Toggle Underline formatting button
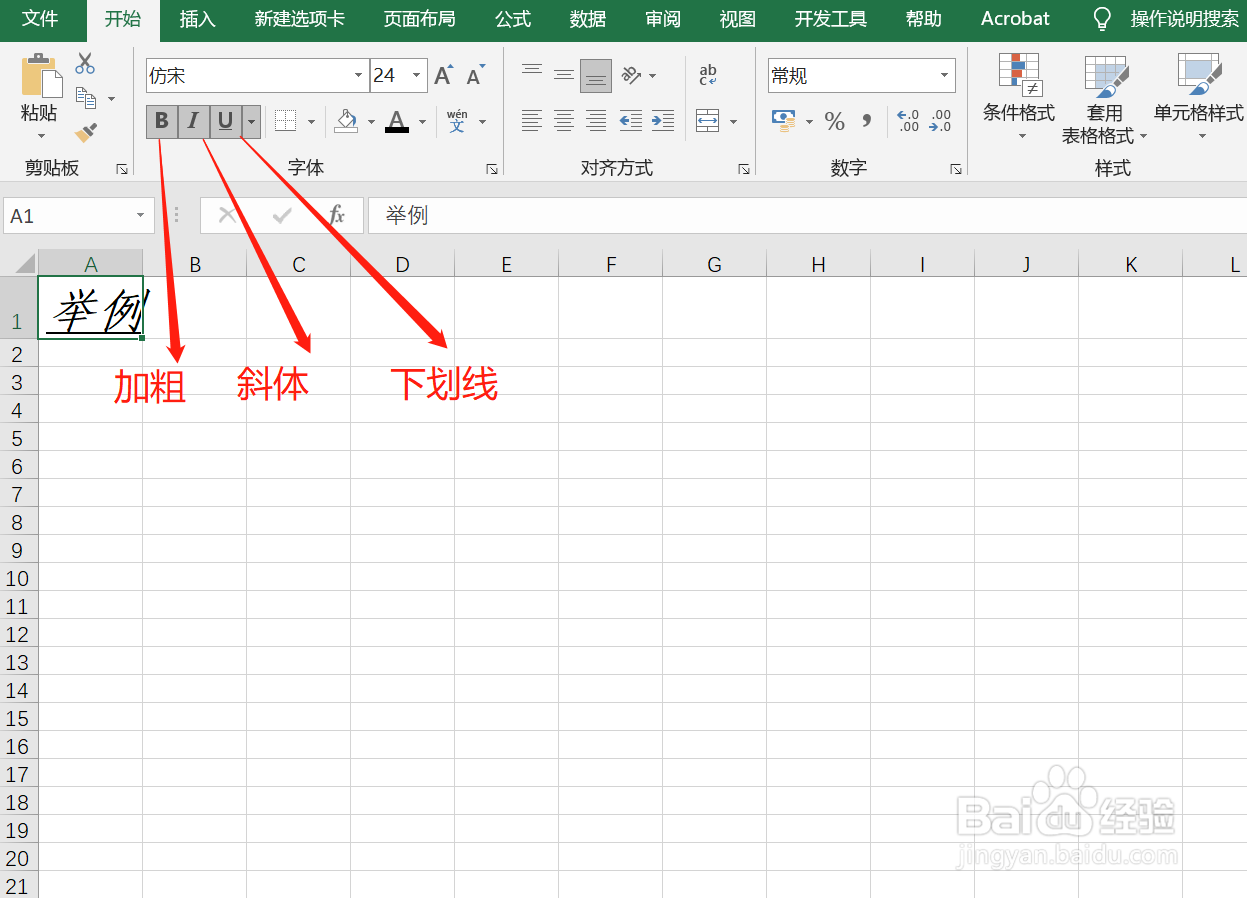The image size is (1247, 898). point(226,121)
